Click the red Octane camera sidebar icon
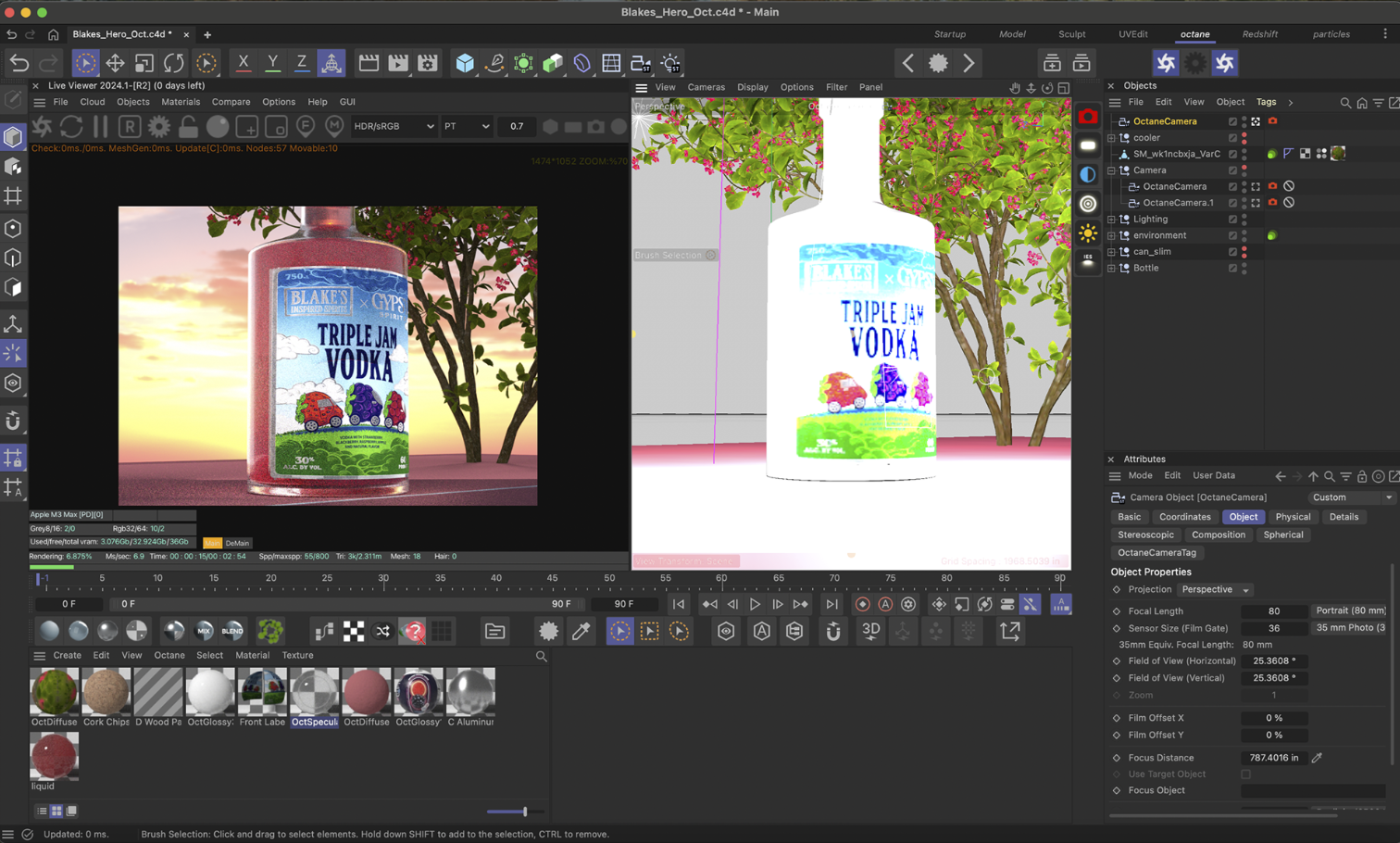The image size is (1400, 843). tap(1088, 117)
